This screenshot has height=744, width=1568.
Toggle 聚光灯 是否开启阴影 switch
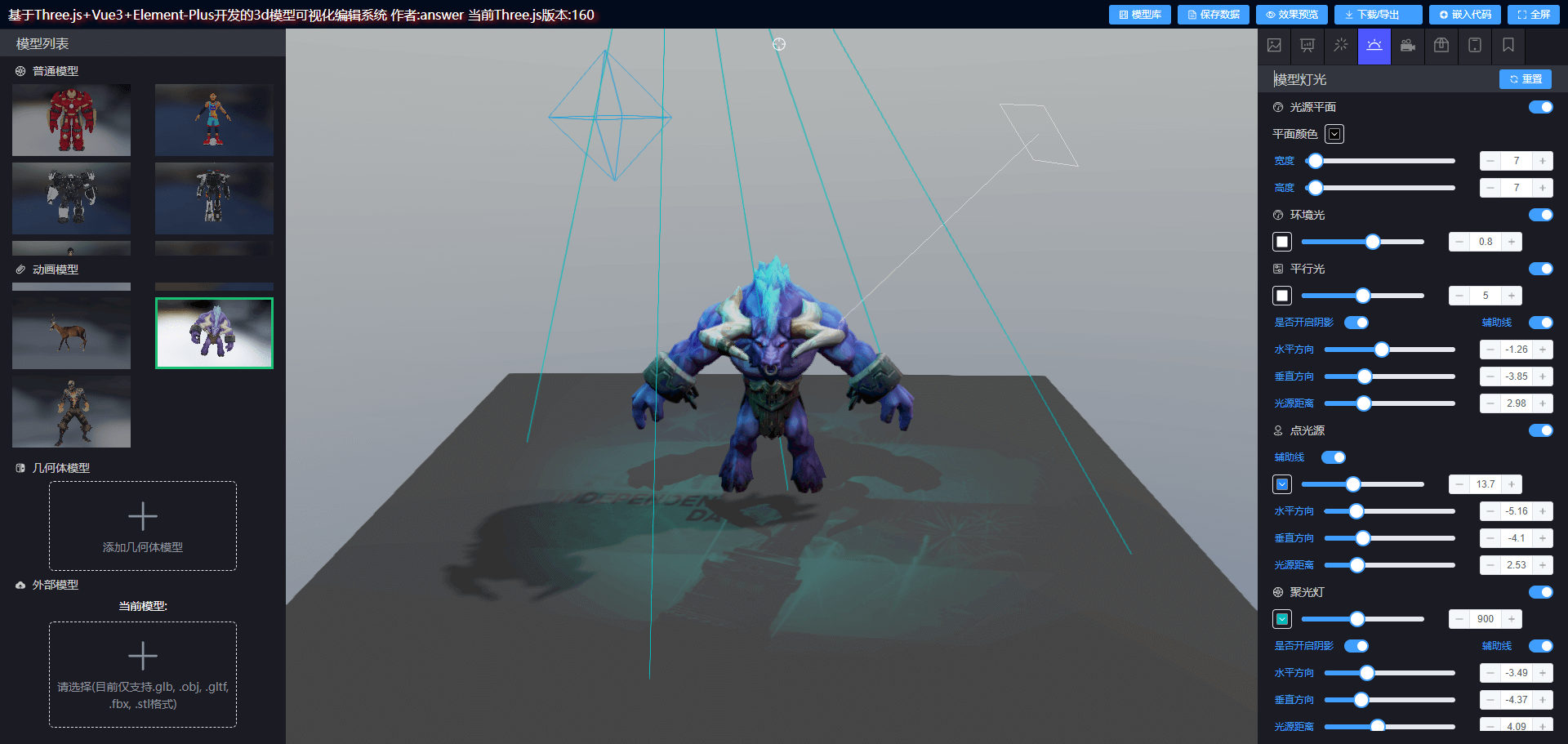click(1356, 646)
